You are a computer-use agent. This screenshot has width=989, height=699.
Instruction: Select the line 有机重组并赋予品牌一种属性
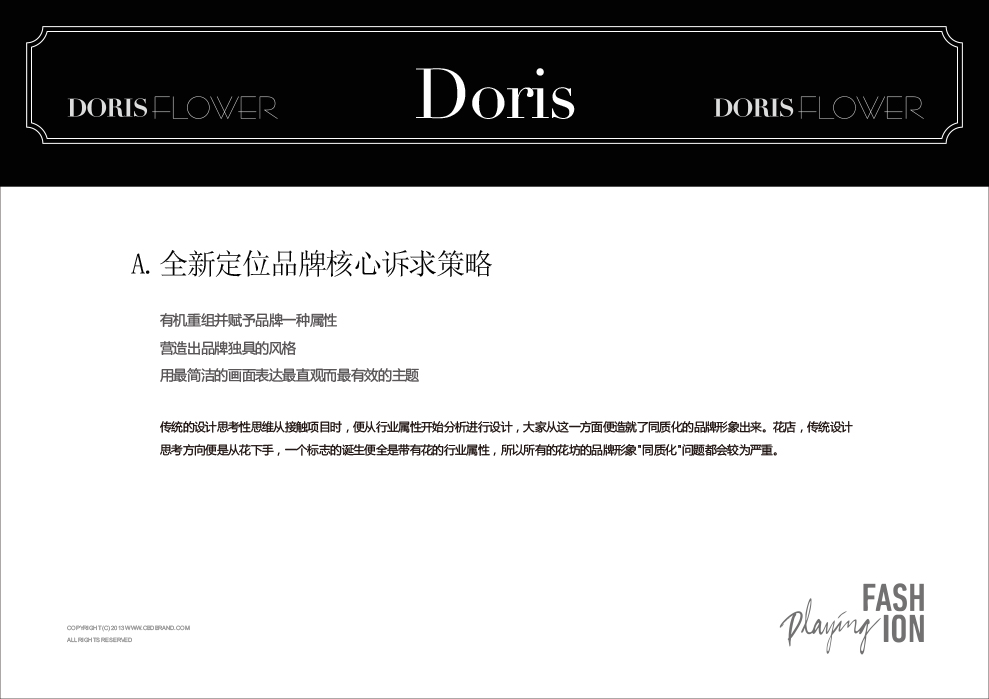tap(249, 320)
